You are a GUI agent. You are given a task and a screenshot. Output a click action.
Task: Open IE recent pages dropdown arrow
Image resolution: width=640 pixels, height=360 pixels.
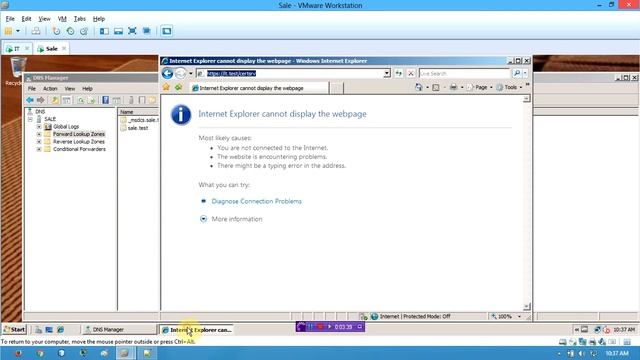tap(191, 73)
